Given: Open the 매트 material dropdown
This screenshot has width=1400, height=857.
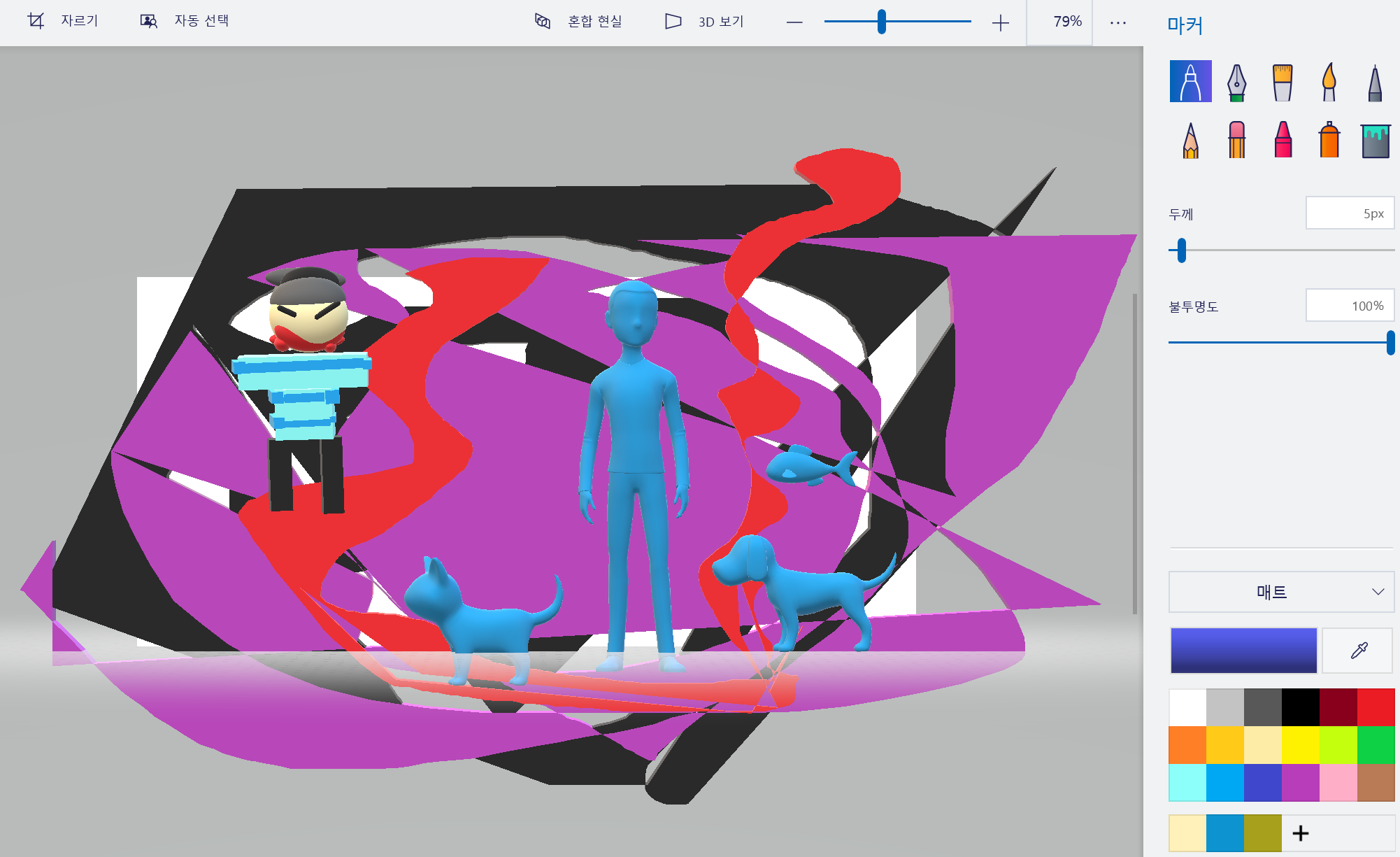Looking at the screenshot, I should click(x=1281, y=592).
